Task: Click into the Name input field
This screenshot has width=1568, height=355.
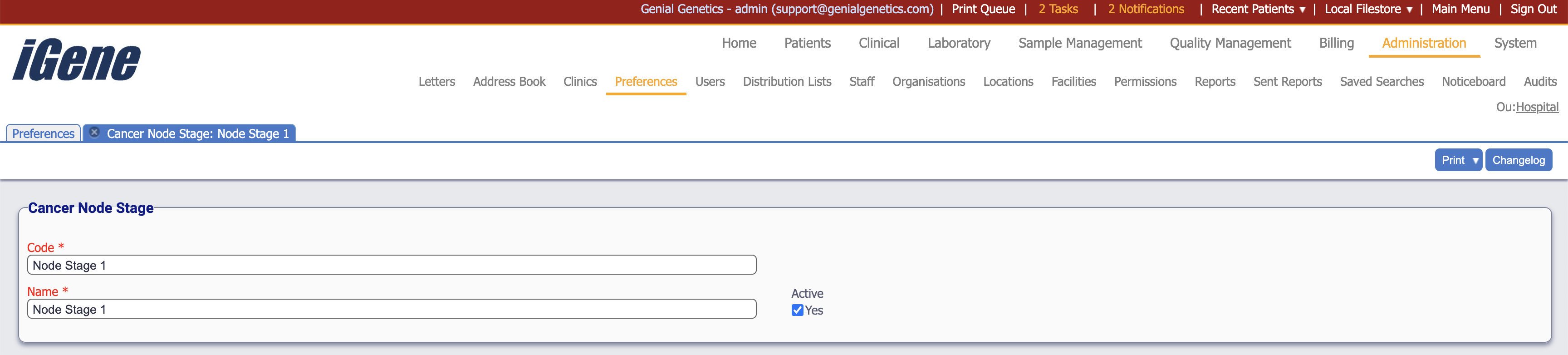Action: (x=392, y=309)
